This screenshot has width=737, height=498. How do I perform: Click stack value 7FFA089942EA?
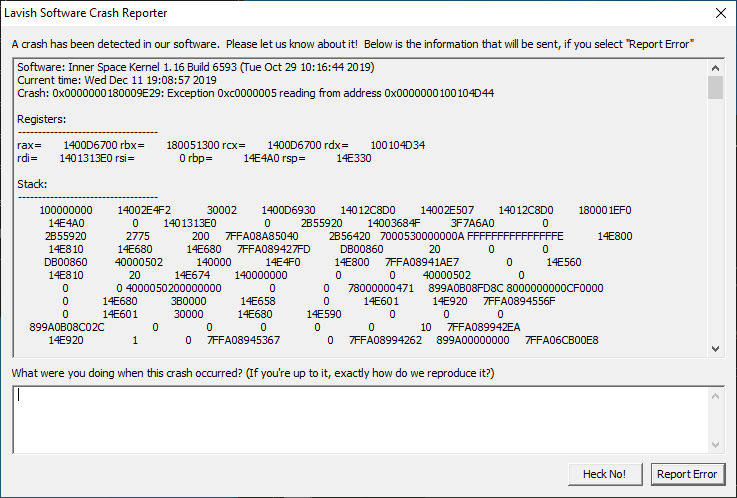coord(484,327)
